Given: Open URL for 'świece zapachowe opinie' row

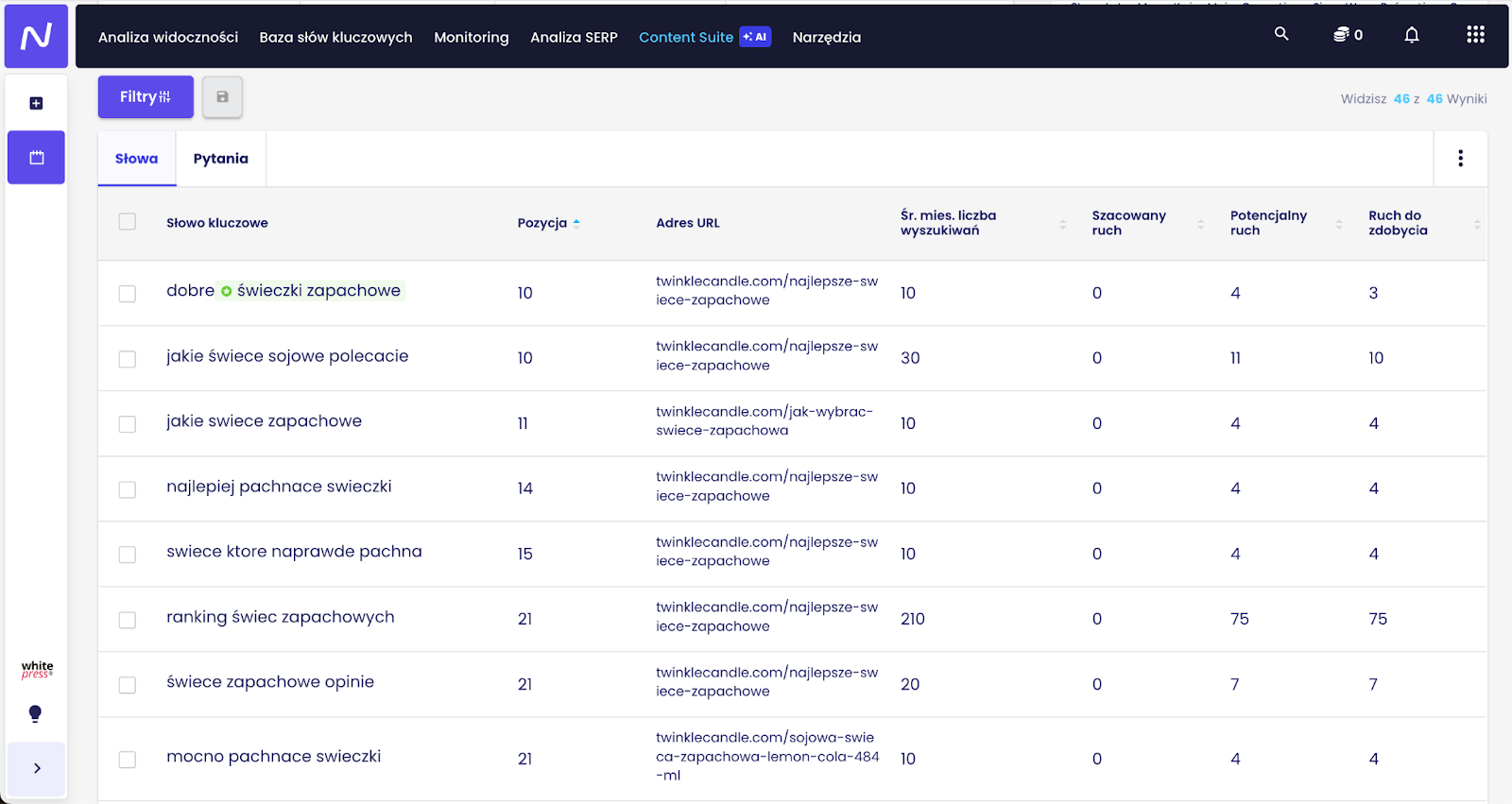Looking at the screenshot, I should pyautogui.click(x=767, y=682).
